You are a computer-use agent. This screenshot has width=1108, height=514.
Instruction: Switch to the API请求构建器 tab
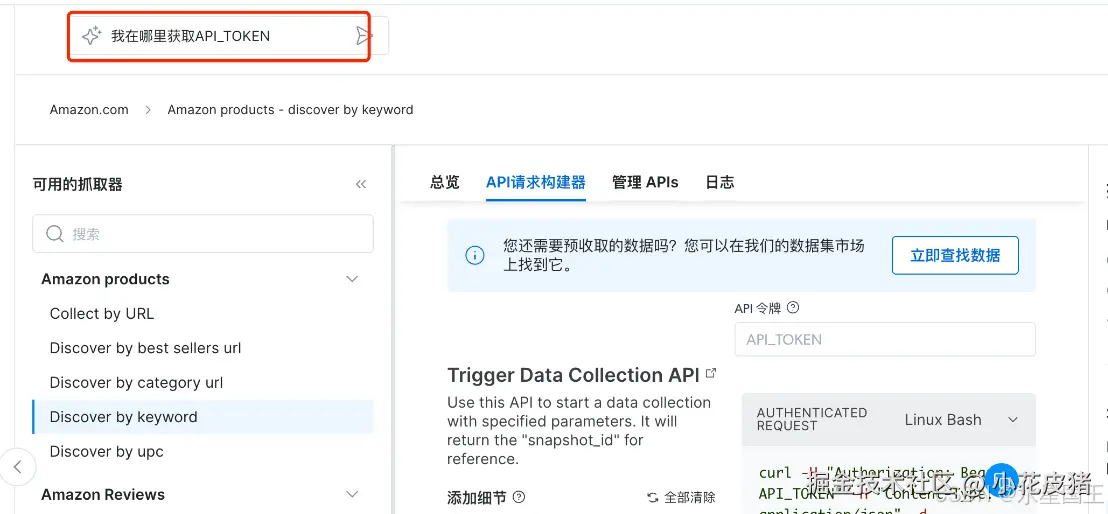pos(536,182)
